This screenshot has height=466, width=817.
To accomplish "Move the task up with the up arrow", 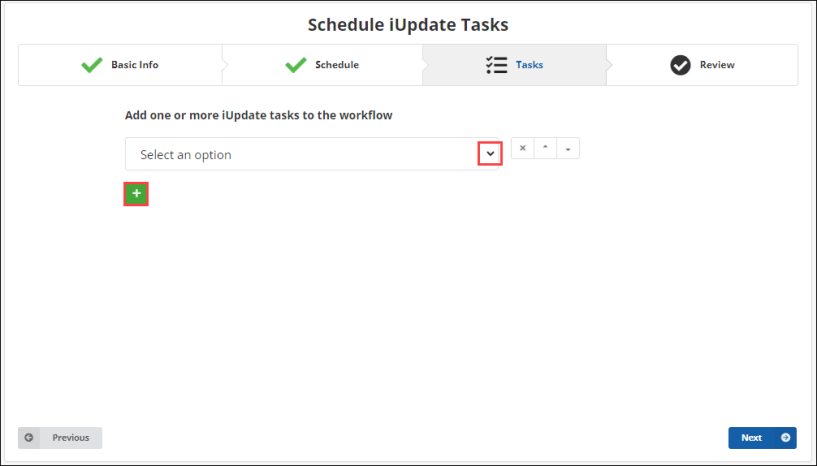I will (546, 148).
